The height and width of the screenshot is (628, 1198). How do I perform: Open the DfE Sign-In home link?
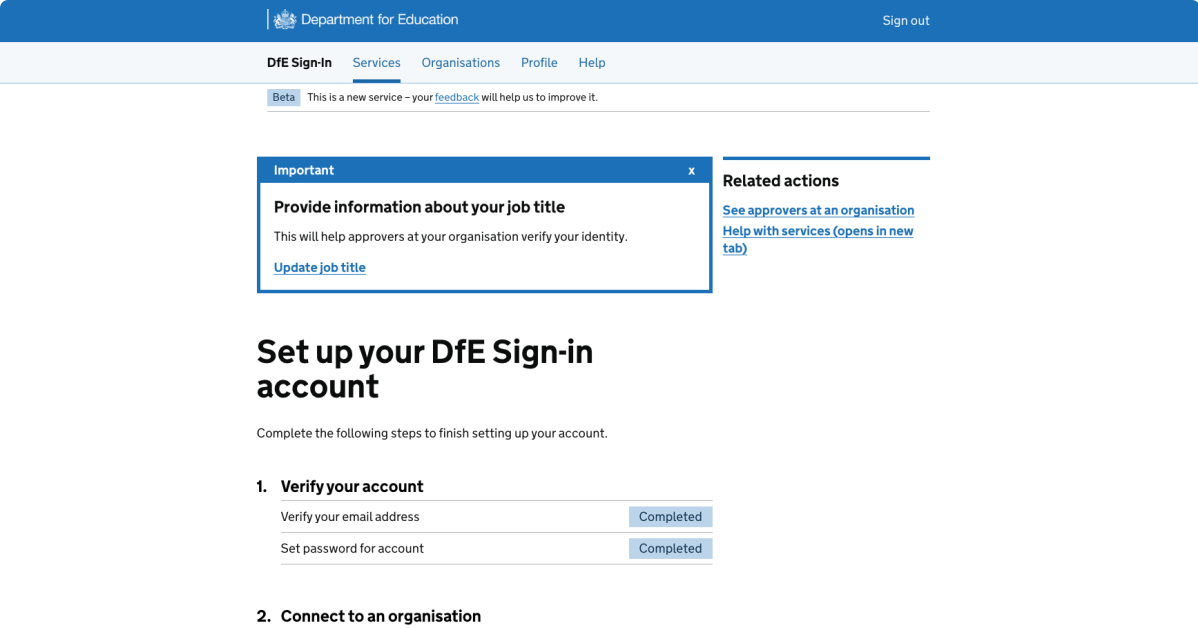[x=299, y=63]
